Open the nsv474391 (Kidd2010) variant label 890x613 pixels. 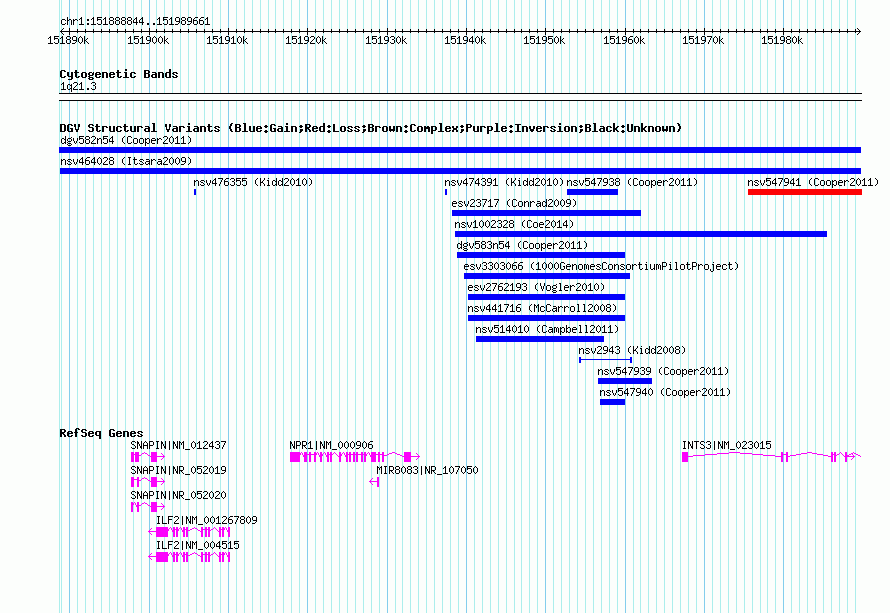point(503,182)
